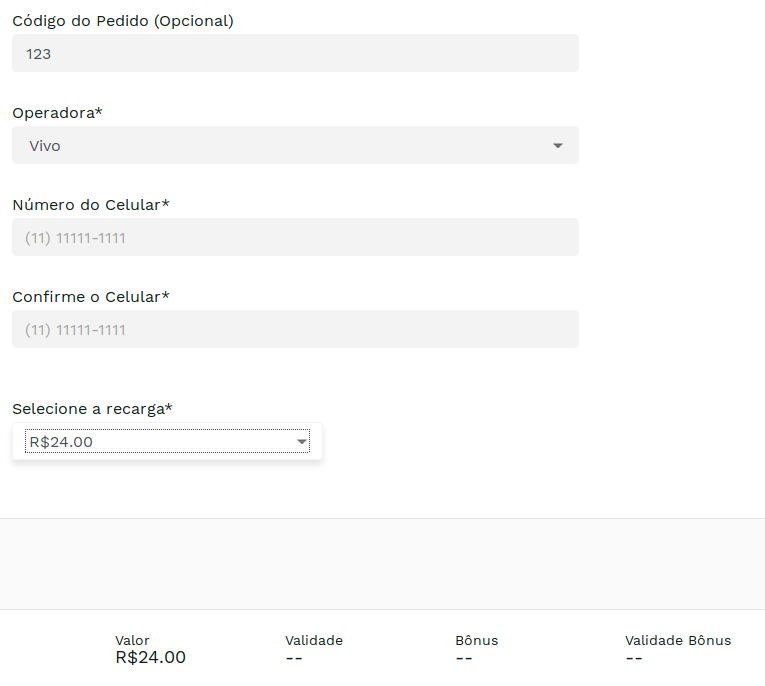Click the dashes under the standalone Bônus
Viewport: 765px width, 686px height.
click(464, 658)
